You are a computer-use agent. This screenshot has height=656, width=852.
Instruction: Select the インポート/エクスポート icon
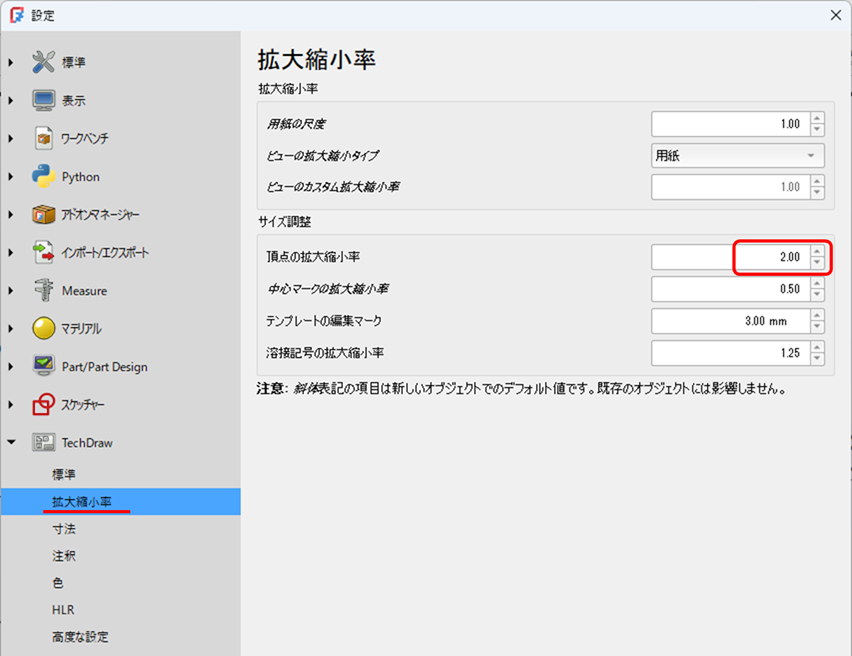43,253
